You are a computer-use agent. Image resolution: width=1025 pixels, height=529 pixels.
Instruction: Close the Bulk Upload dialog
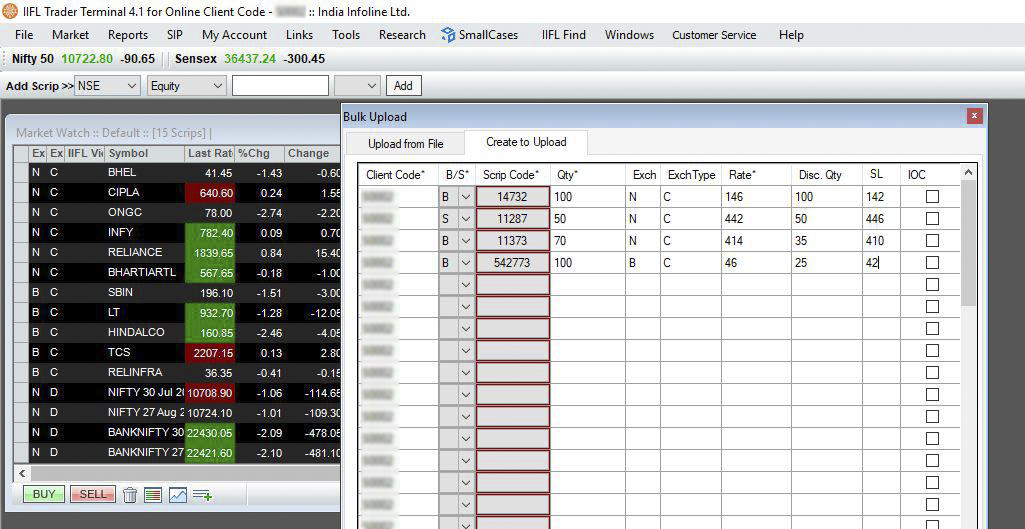click(x=974, y=116)
